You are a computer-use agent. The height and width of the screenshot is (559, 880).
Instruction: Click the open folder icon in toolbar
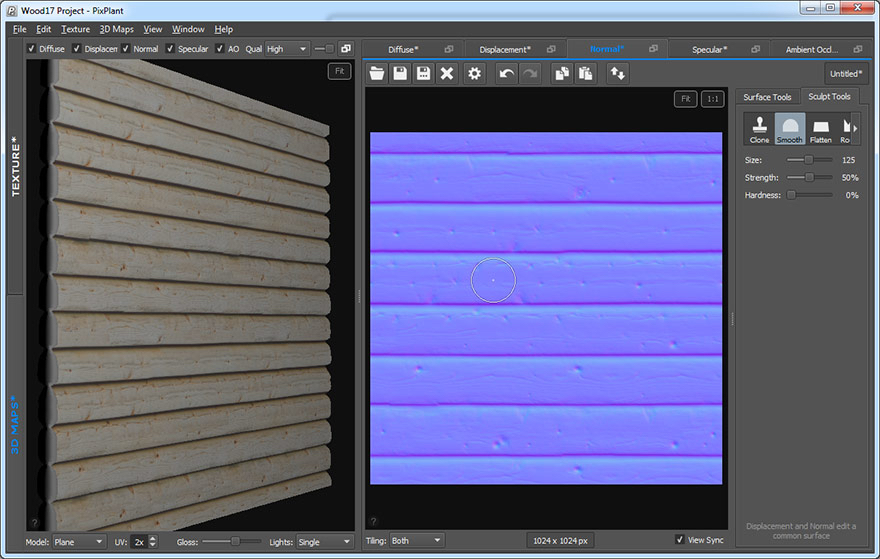(x=377, y=74)
